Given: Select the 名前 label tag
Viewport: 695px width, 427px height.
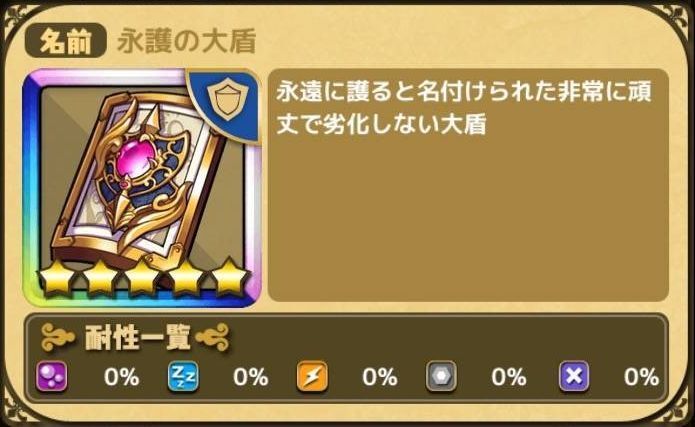Looking at the screenshot, I should pyautogui.click(x=66, y=42).
